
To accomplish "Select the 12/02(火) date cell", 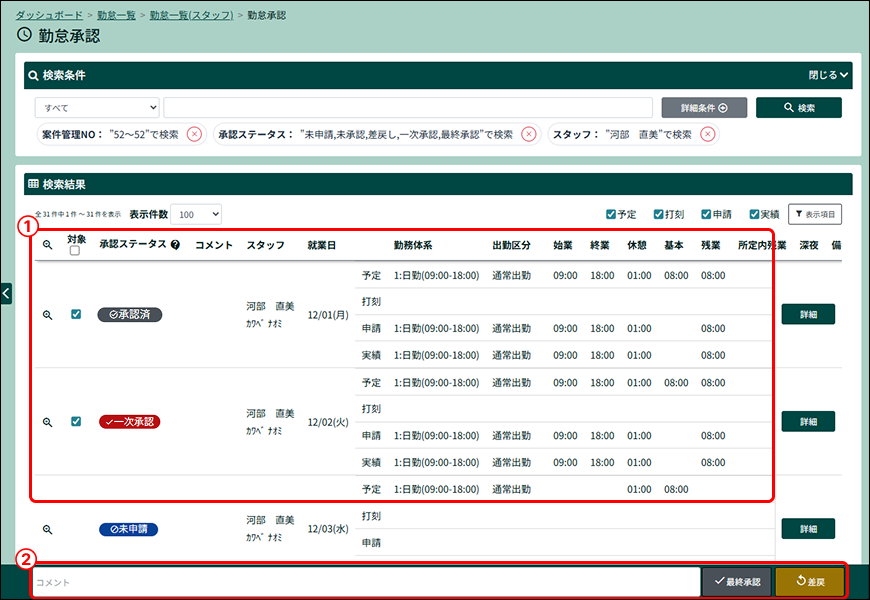I will 328,422.
